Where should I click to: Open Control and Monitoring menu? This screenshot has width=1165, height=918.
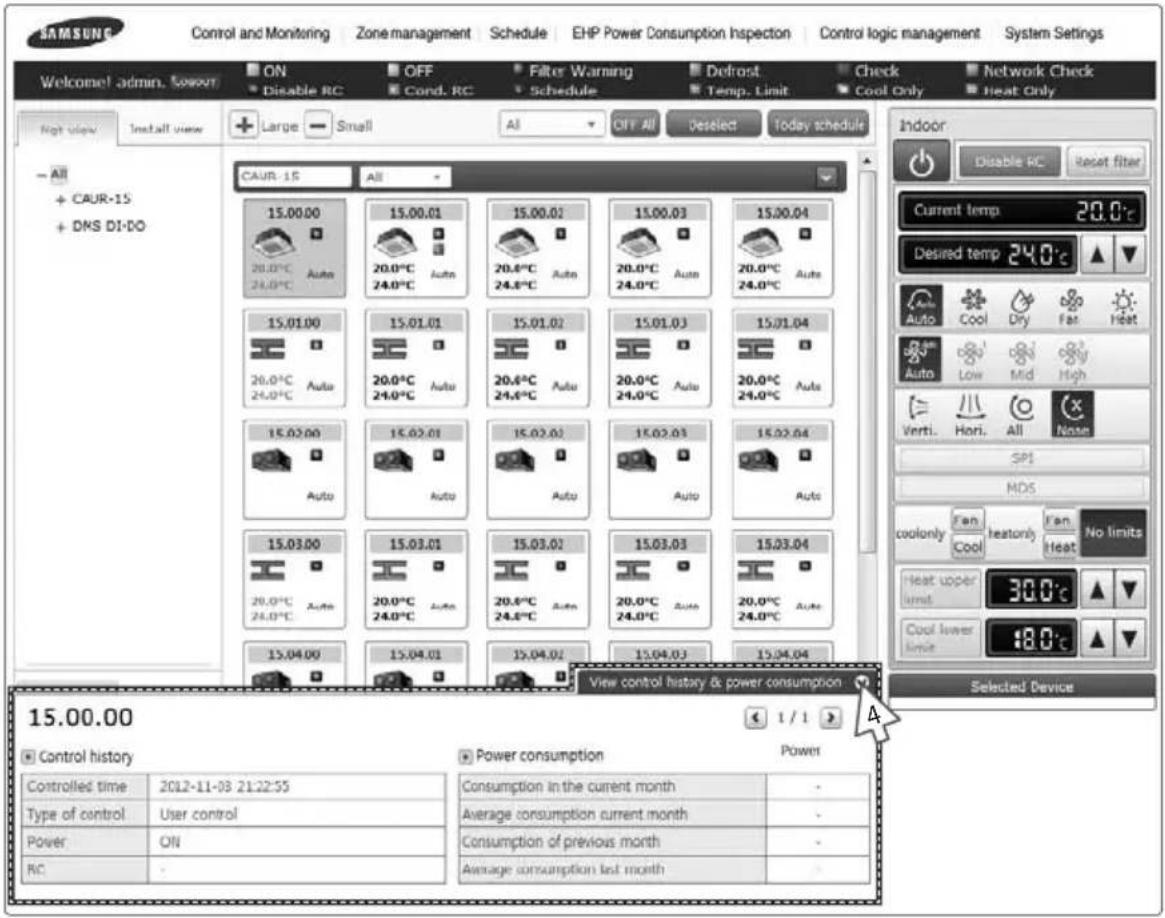[x=260, y=33]
